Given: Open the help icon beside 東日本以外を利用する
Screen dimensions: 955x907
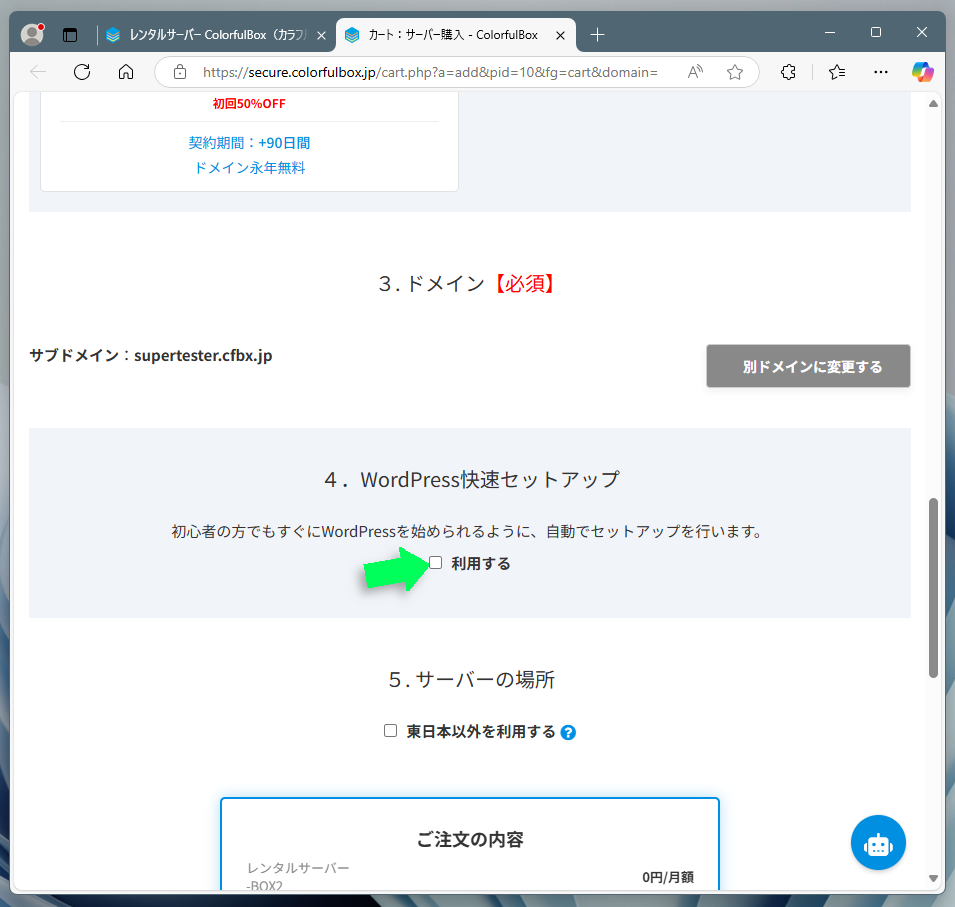Looking at the screenshot, I should tap(568, 732).
